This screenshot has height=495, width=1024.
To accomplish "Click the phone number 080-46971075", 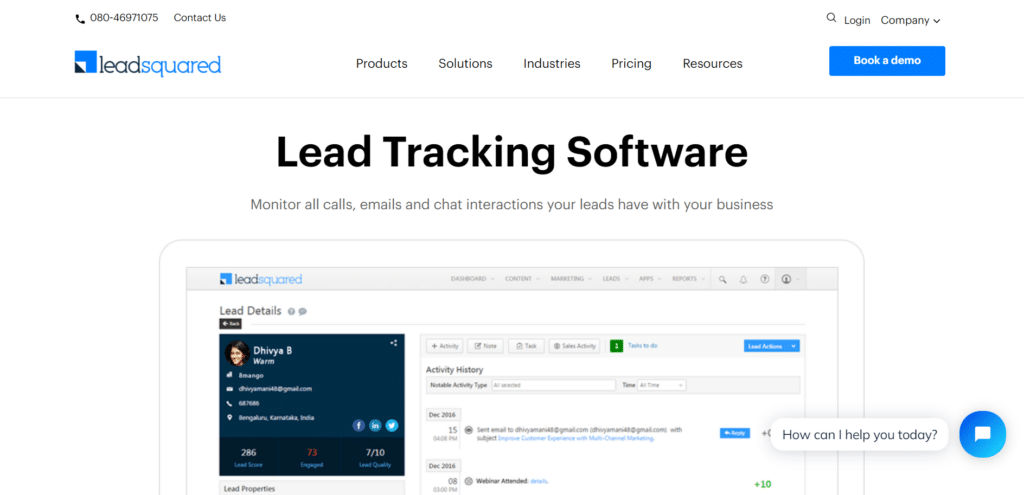I will click(124, 18).
